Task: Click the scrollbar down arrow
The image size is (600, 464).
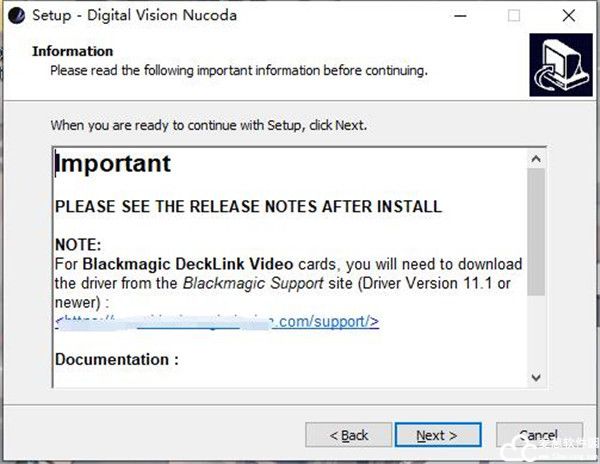Action: click(x=536, y=377)
